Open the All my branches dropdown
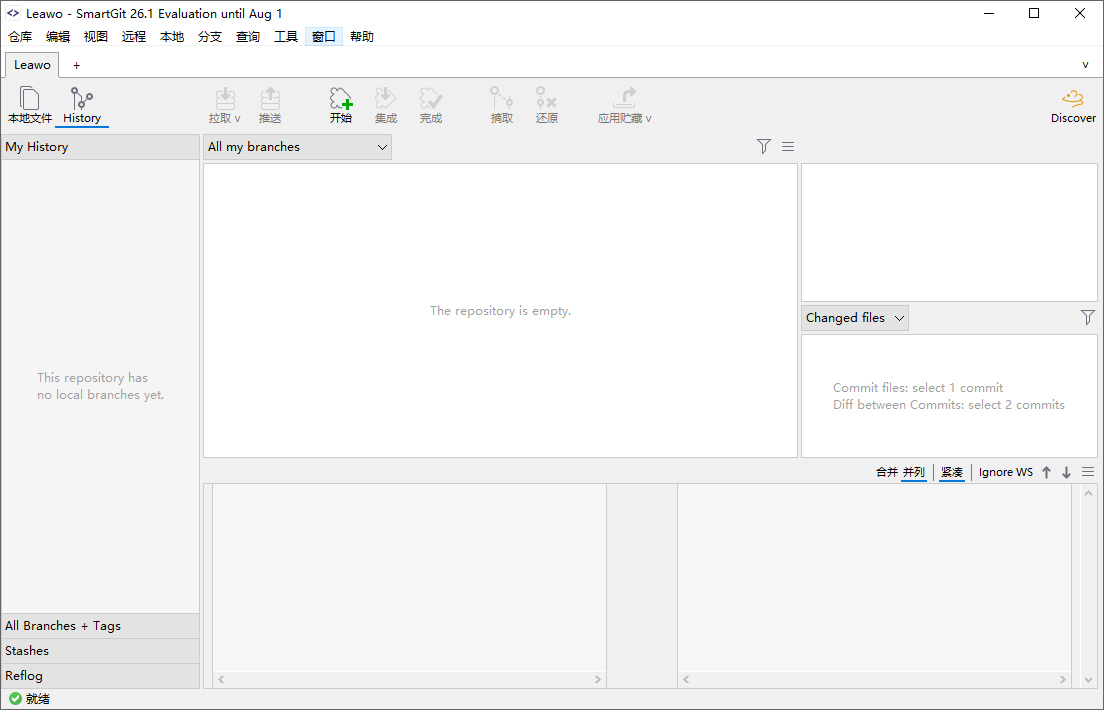Viewport: 1104px width, 710px height. pyautogui.click(x=298, y=147)
